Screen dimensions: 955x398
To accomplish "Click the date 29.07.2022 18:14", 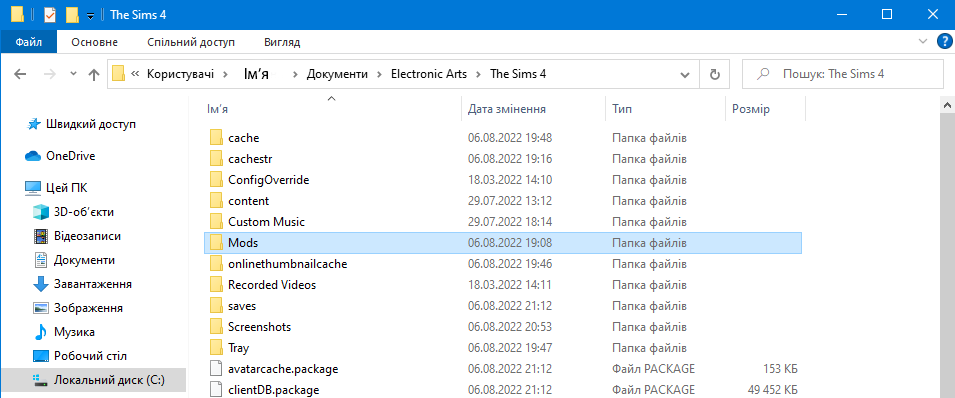I will tap(510, 222).
